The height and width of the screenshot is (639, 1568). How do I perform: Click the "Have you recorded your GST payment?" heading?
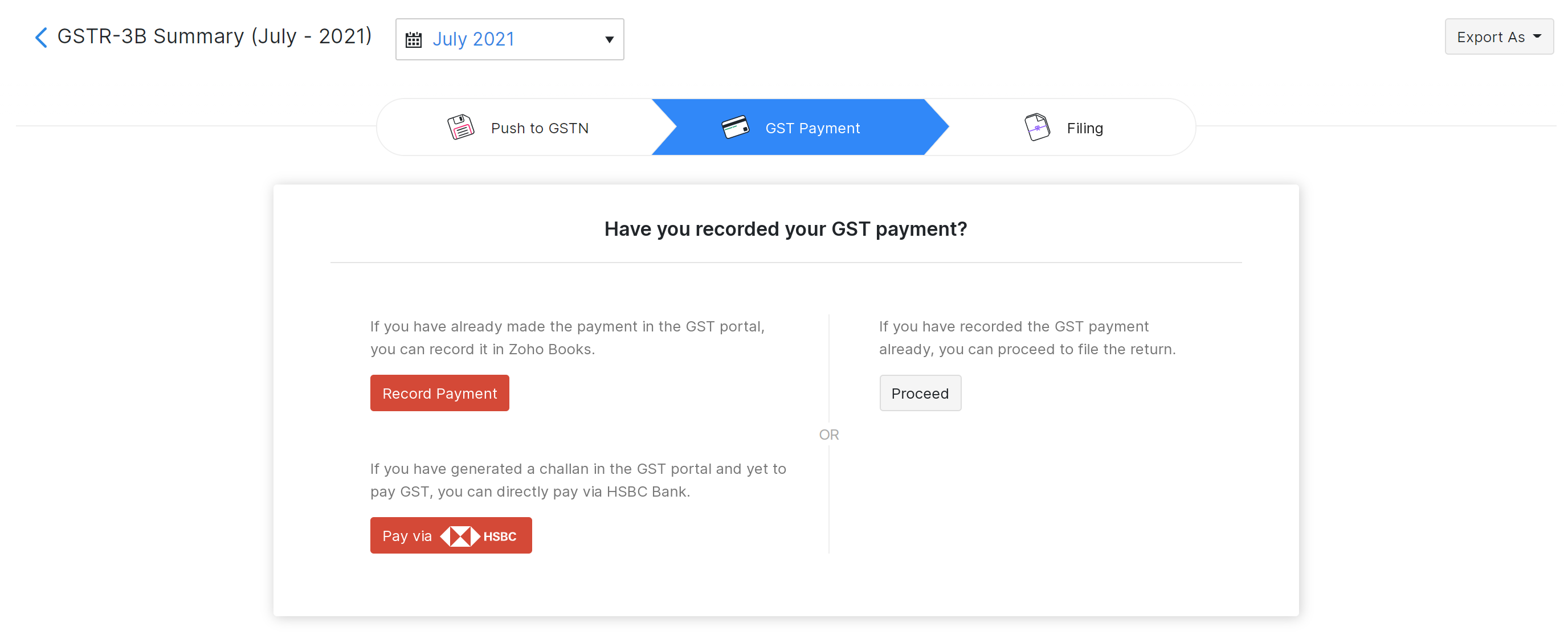pyautogui.click(x=785, y=229)
